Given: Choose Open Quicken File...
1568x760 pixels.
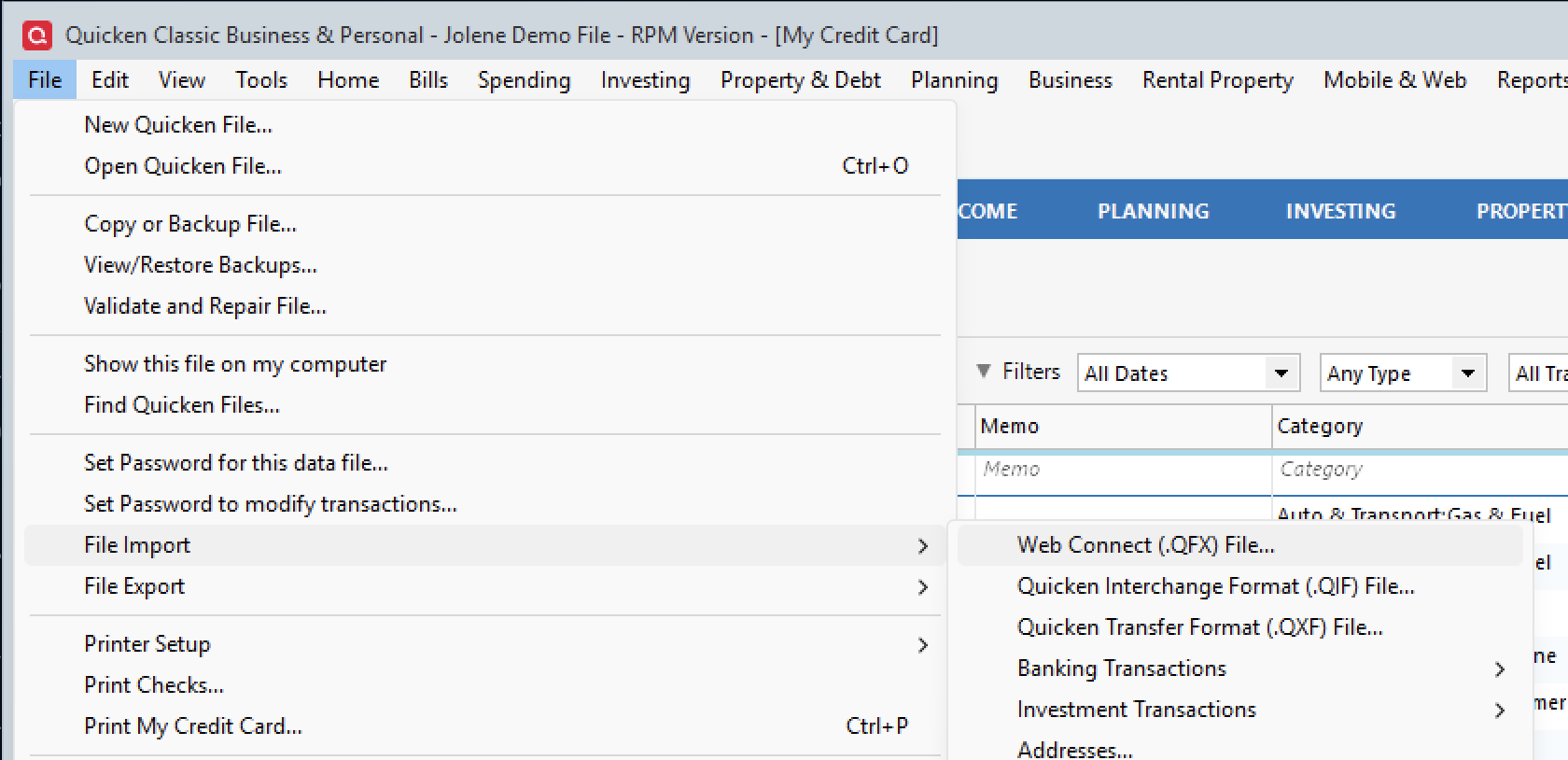Looking at the screenshot, I should [x=485, y=166].
